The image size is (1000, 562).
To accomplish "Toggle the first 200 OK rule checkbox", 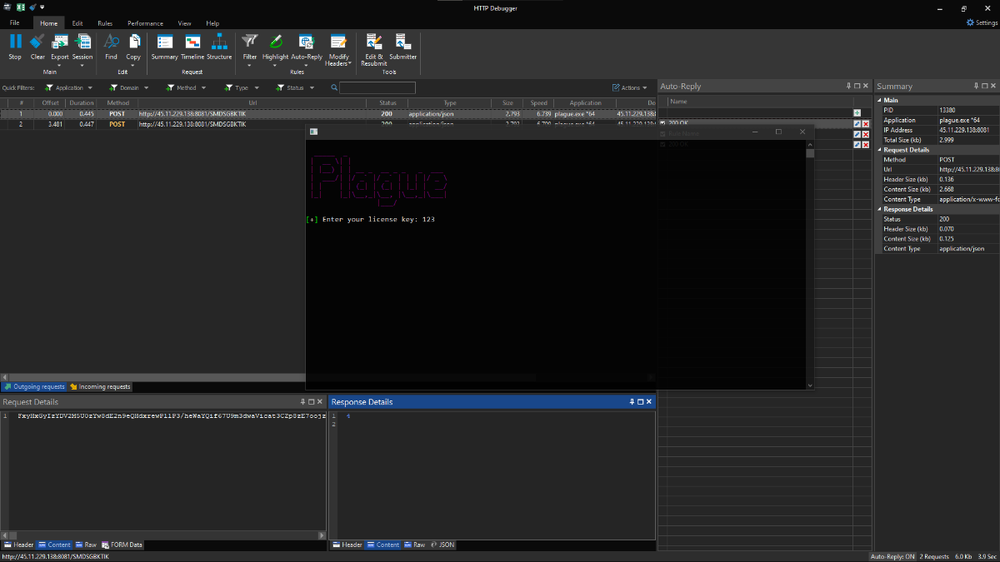I will pos(663,123).
